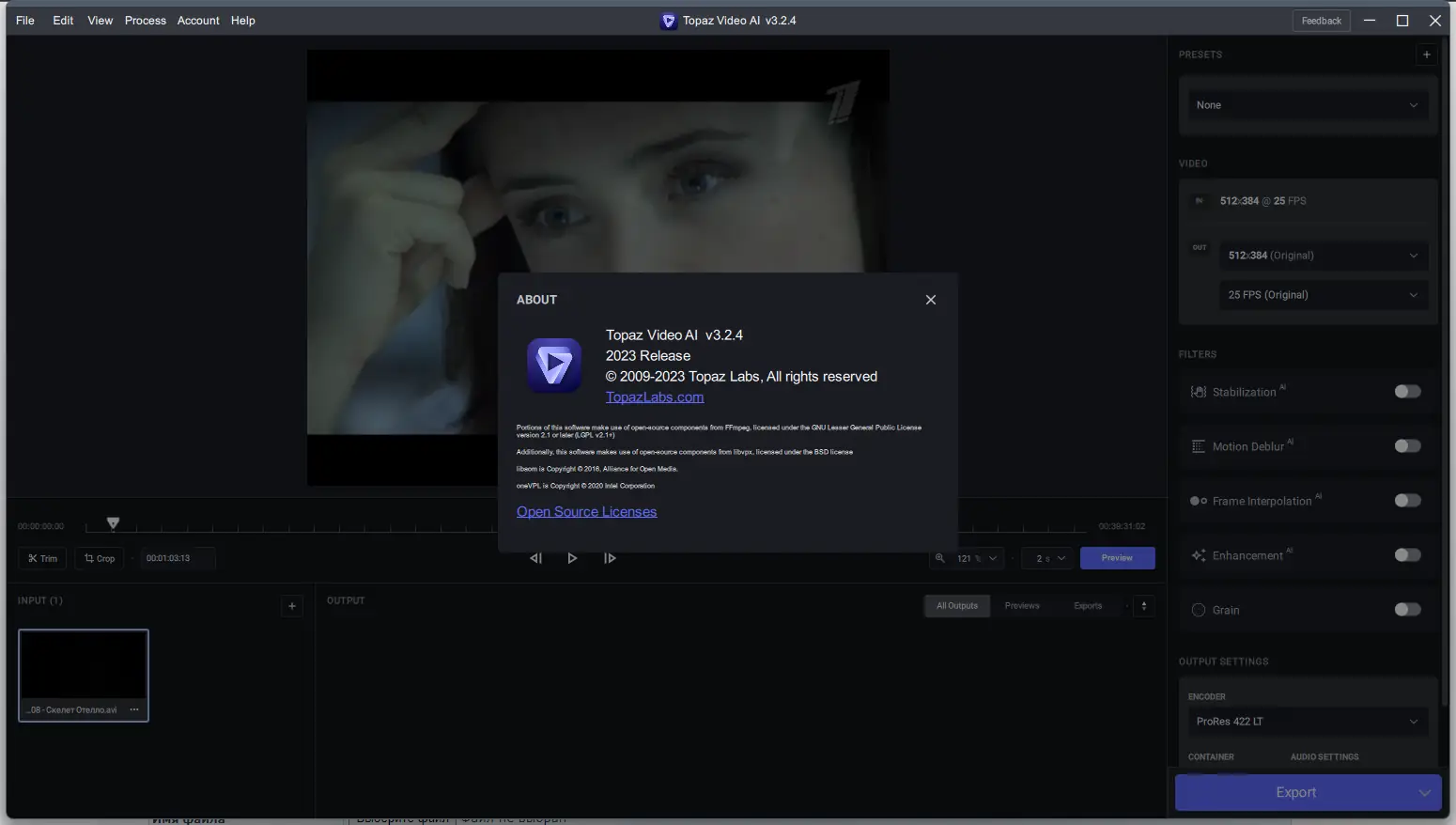Image resolution: width=1456 pixels, height=825 pixels.
Task: Click the Topaz Video AI logo in About
Action: coord(554,366)
